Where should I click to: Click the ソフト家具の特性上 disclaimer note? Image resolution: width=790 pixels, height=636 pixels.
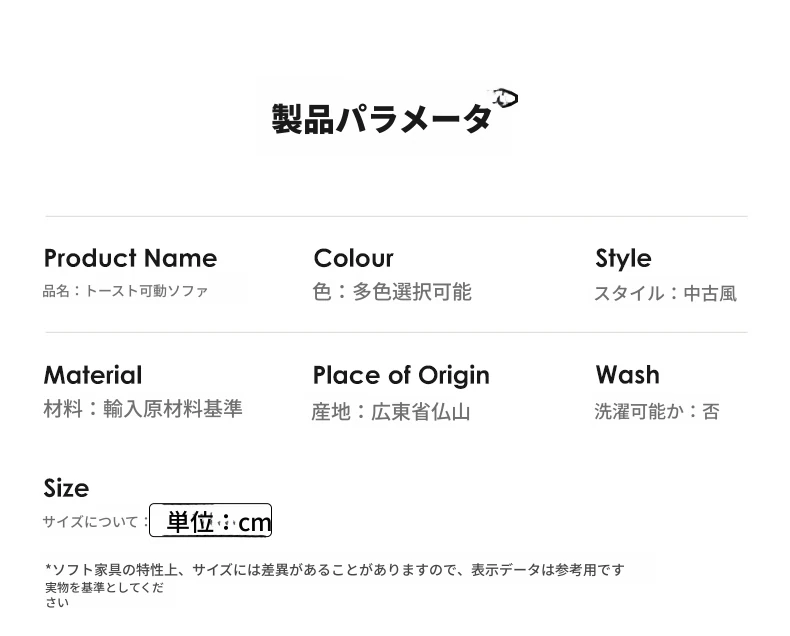pyautogui.click(x=335, y=570)
